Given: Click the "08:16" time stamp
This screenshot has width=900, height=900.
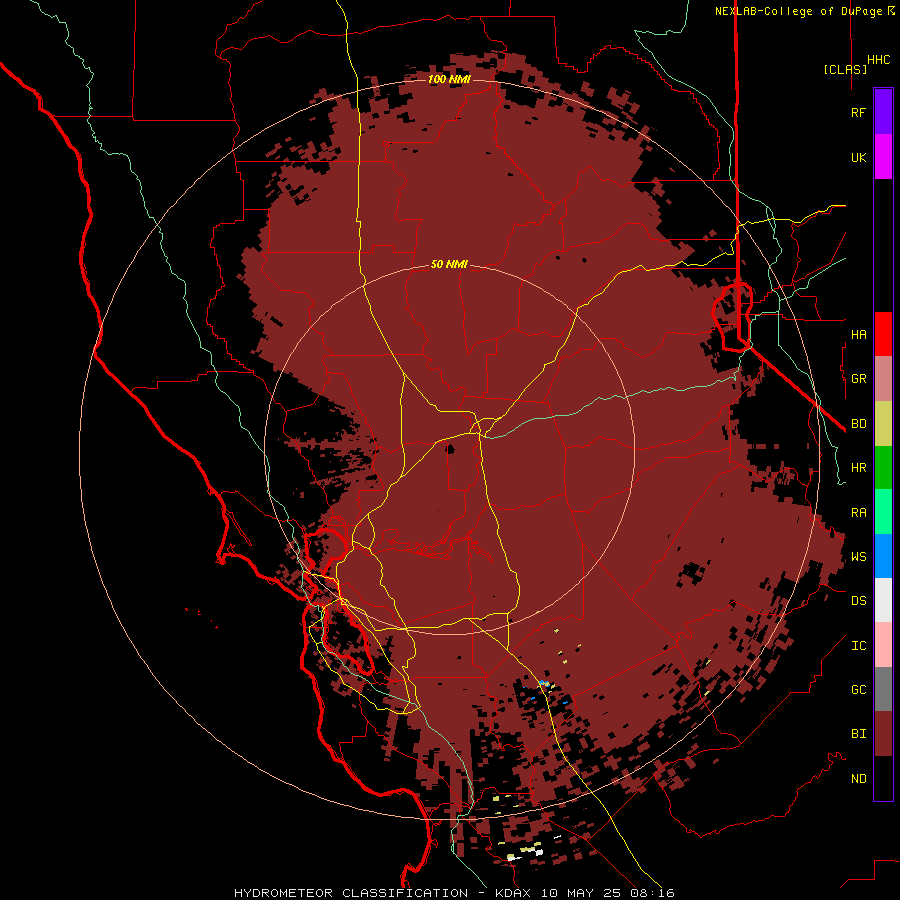Looking at the screenshot, I should point(655,893).
